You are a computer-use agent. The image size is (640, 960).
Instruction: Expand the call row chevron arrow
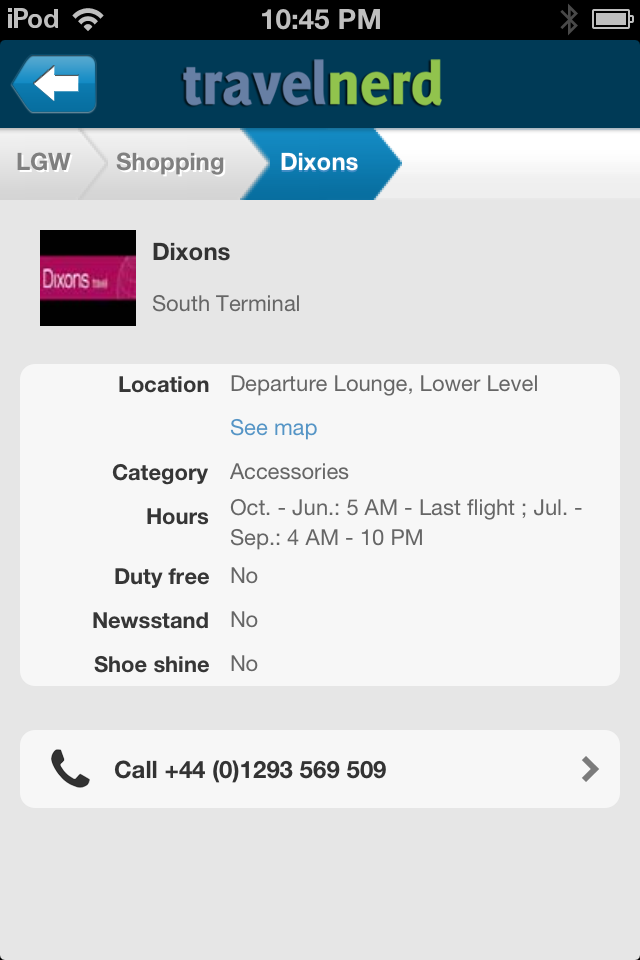589,769
